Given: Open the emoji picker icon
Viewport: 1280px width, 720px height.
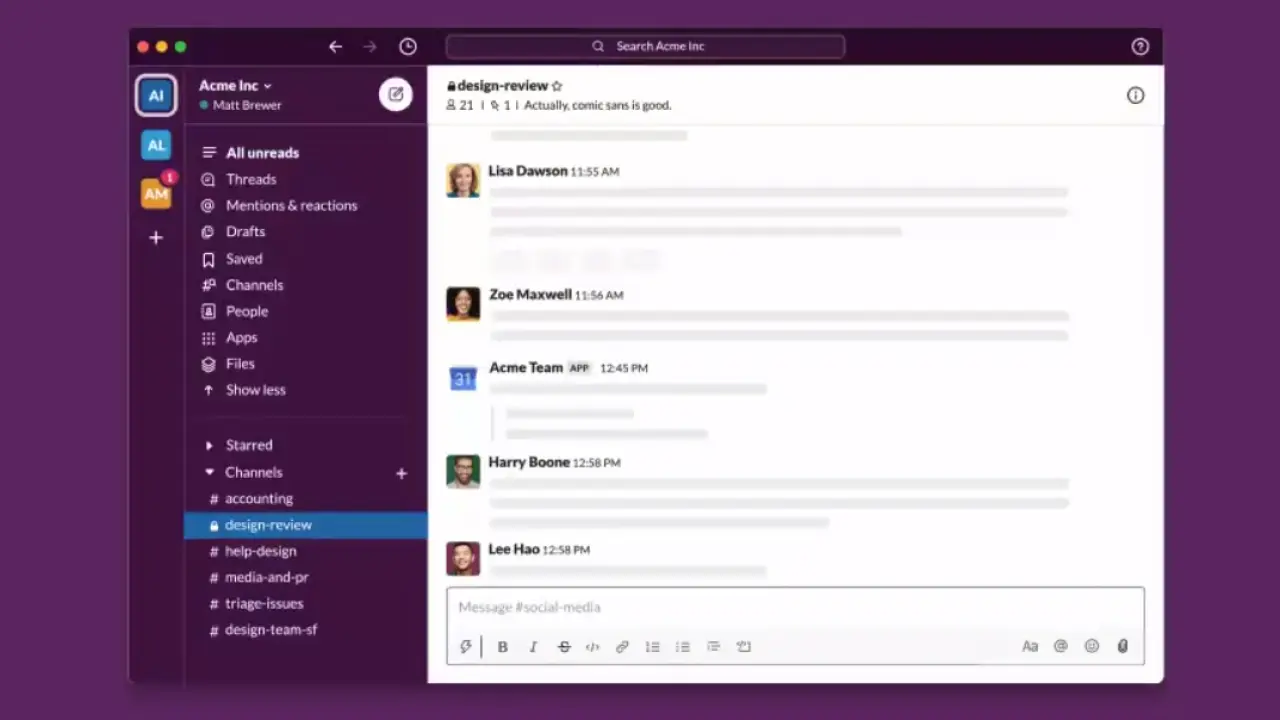Looking at the screenshot, I should point(1092,647).
